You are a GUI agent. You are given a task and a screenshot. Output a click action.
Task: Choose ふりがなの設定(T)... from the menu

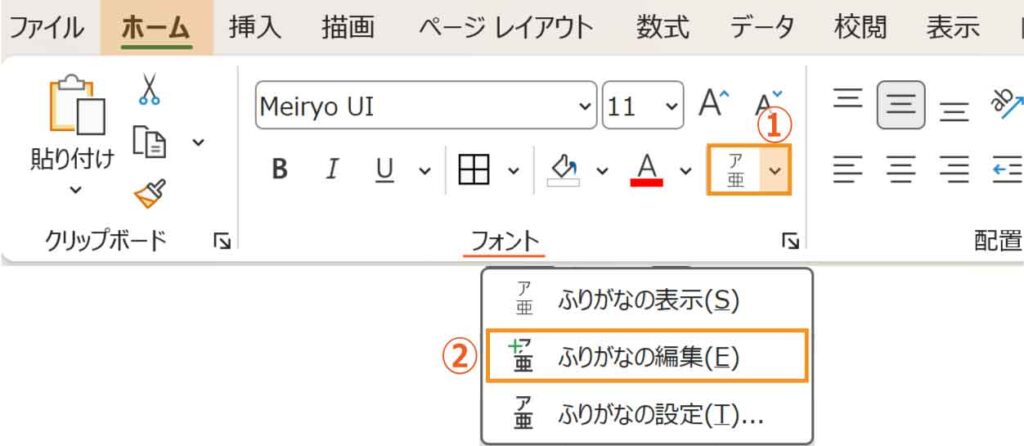pyautogui.click(x=647, y=414)
